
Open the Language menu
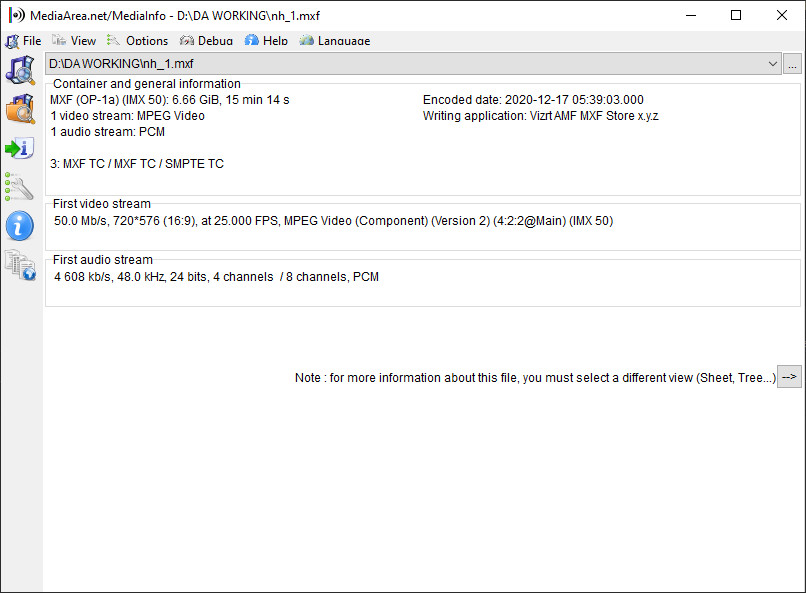coord(335,41)
